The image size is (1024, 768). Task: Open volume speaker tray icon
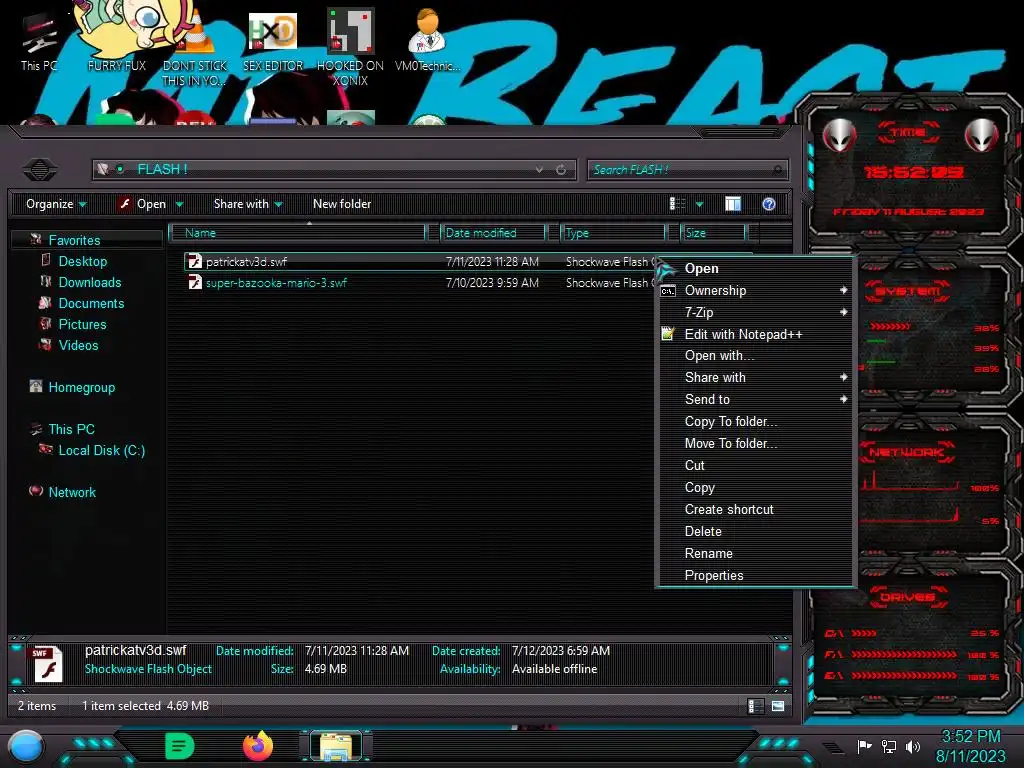913,746
